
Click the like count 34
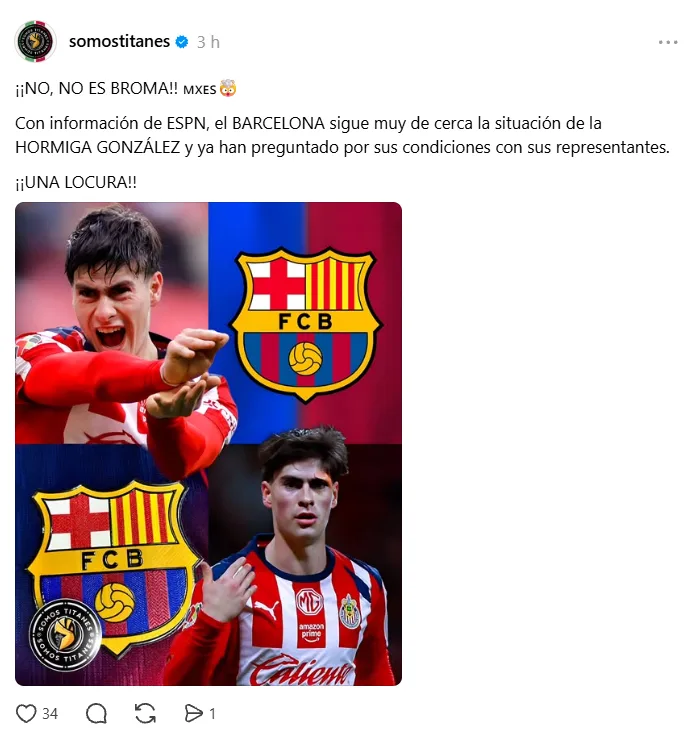[50, 714]
